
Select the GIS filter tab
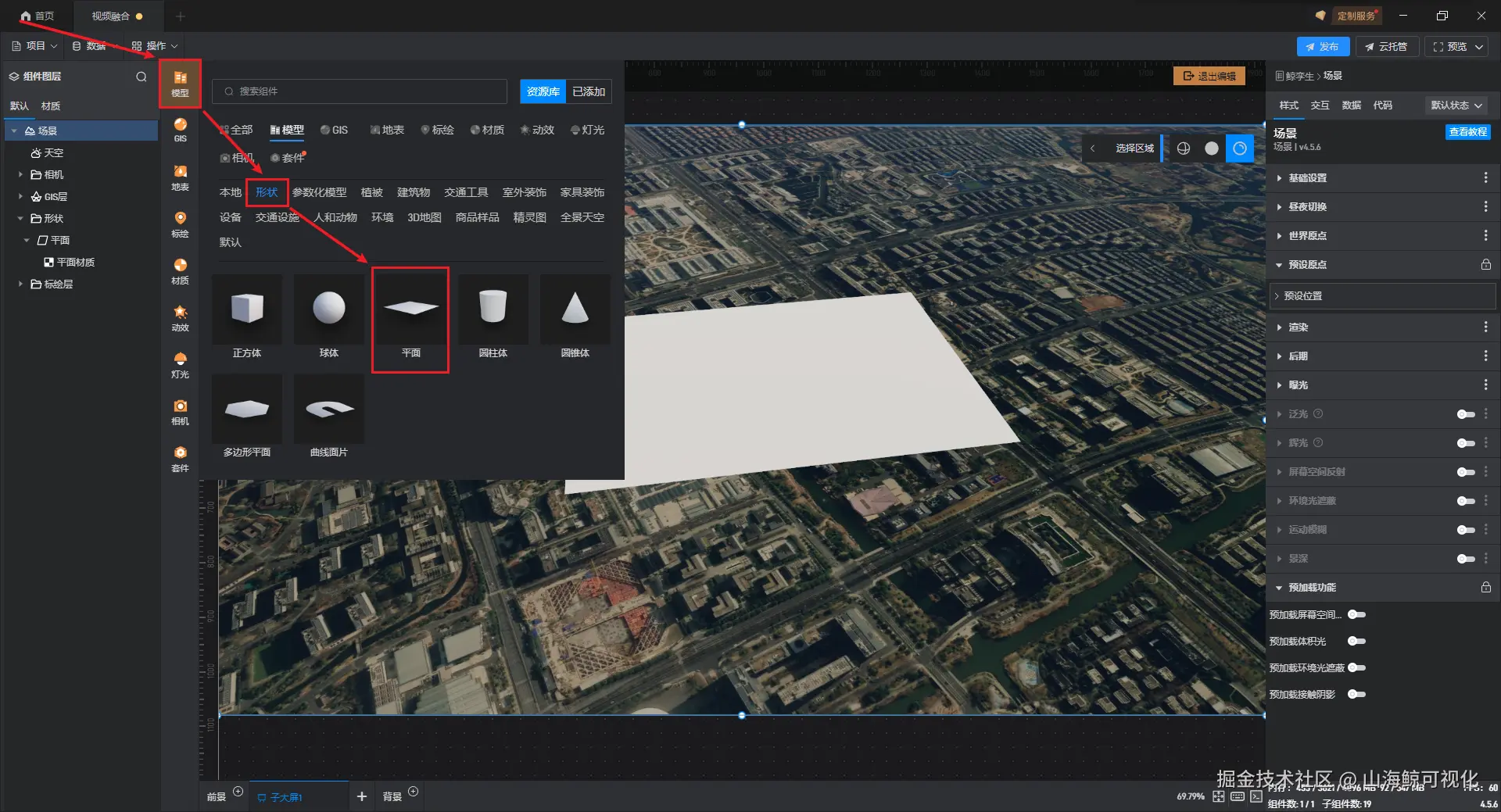point(334,130)
